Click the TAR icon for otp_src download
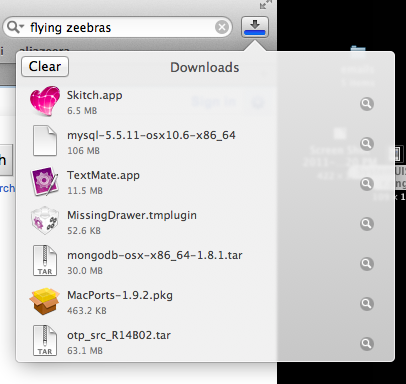Screen dimensions: 406x384 tap(45, 341)
